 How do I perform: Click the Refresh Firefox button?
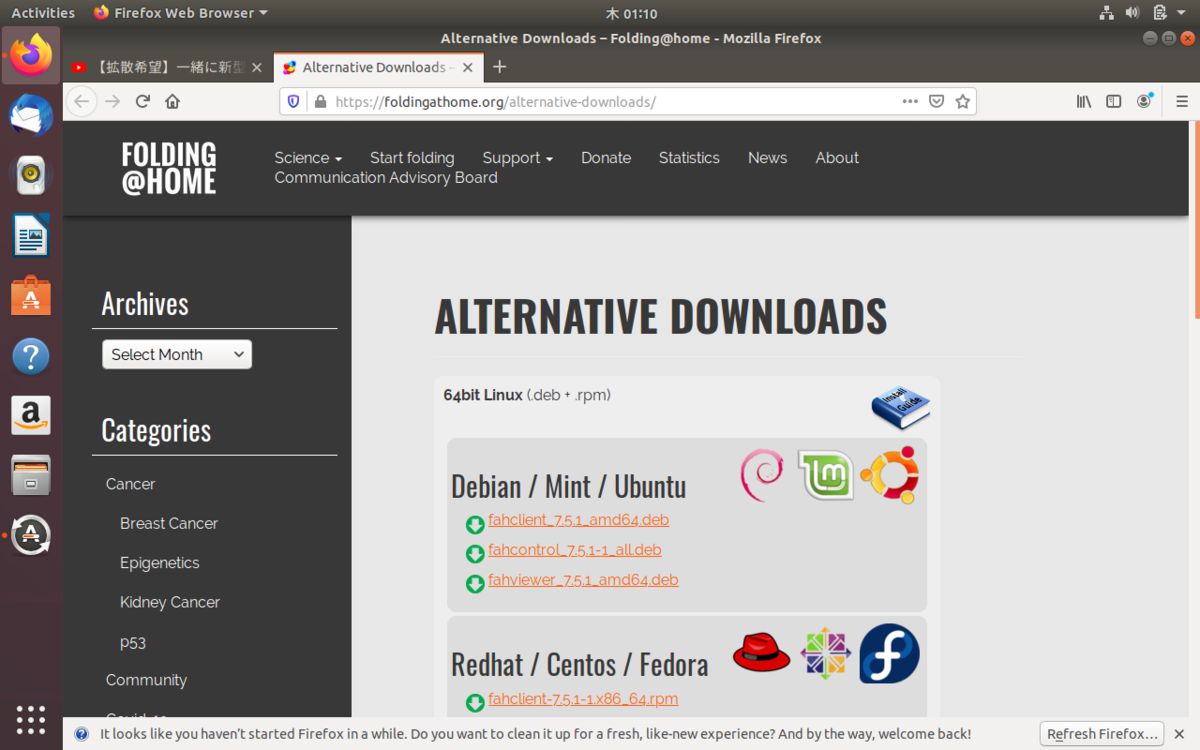point(1102,734)
